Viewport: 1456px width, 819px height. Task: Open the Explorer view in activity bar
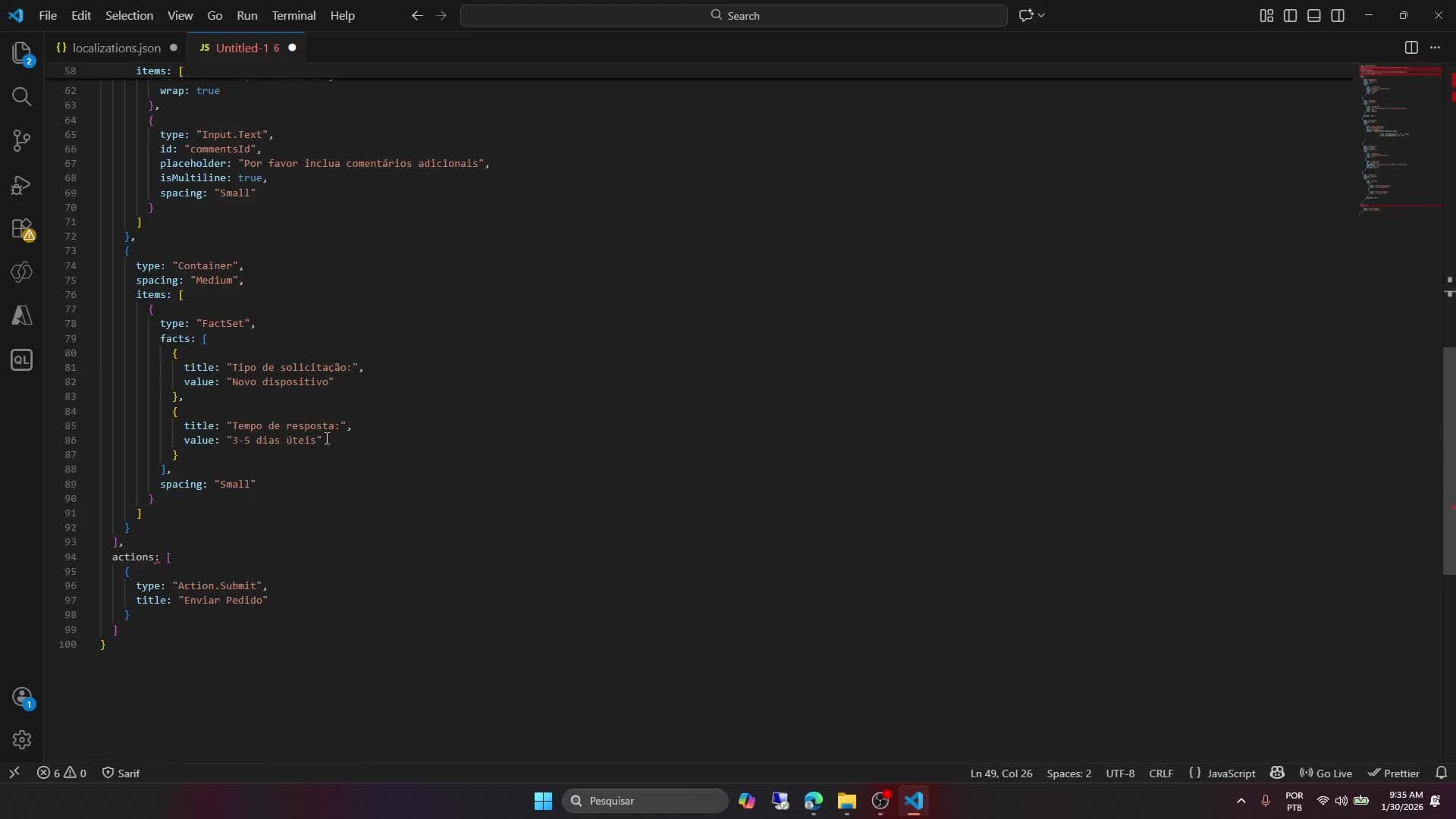pos(21,52)
